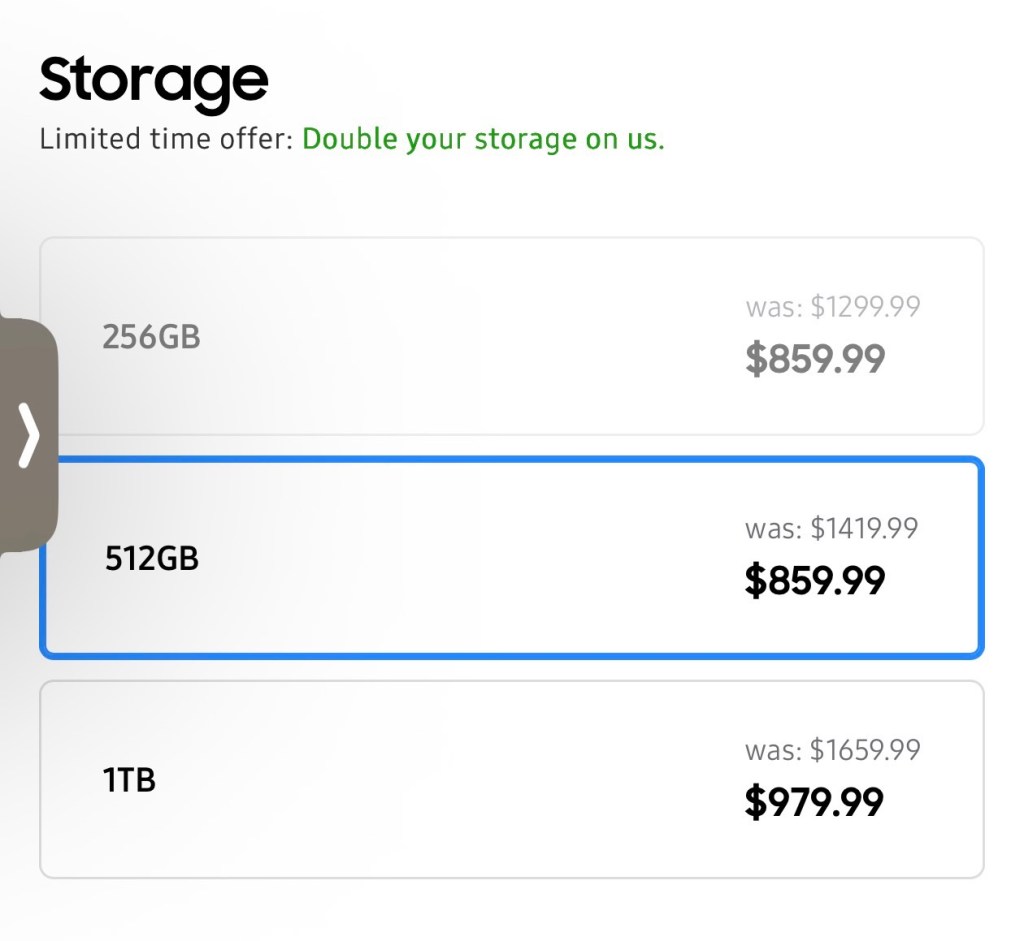This screenshot has height=941, width=1024.
Task: Click the empty middle of the 256GB card
Action: [450, 337]
